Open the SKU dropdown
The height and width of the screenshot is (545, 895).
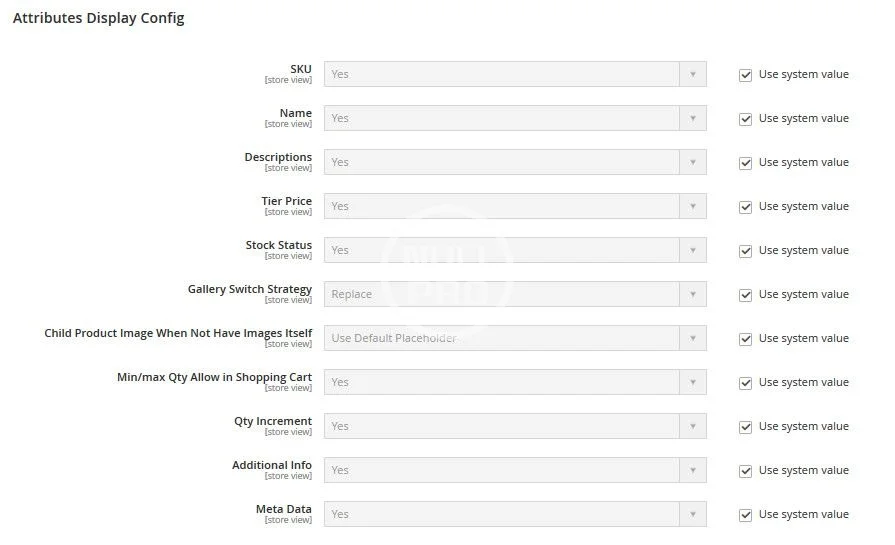tap(515, 74)
